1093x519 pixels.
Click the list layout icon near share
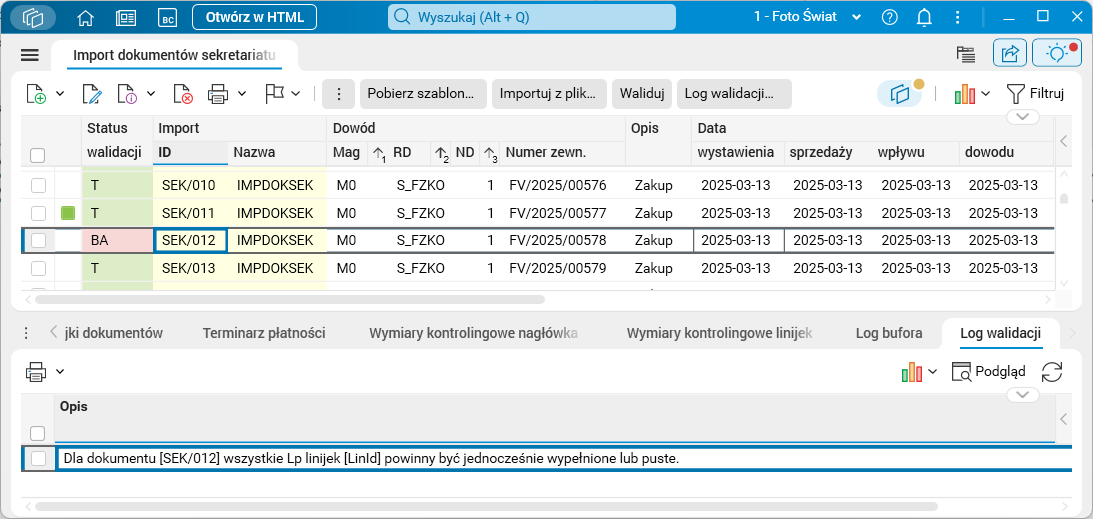coord(965,54)
